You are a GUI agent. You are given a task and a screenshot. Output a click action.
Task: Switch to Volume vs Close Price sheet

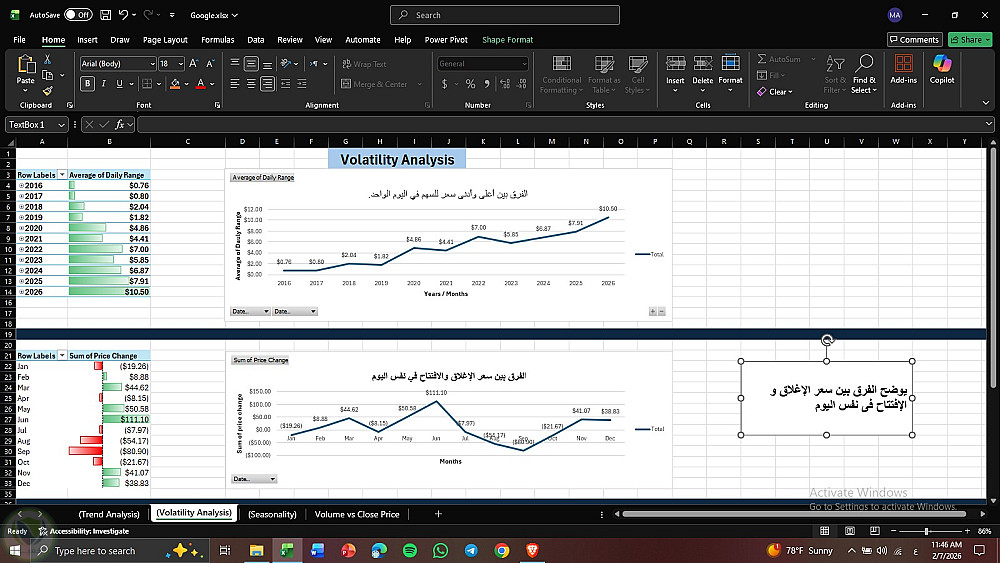[x=357, y=514]
